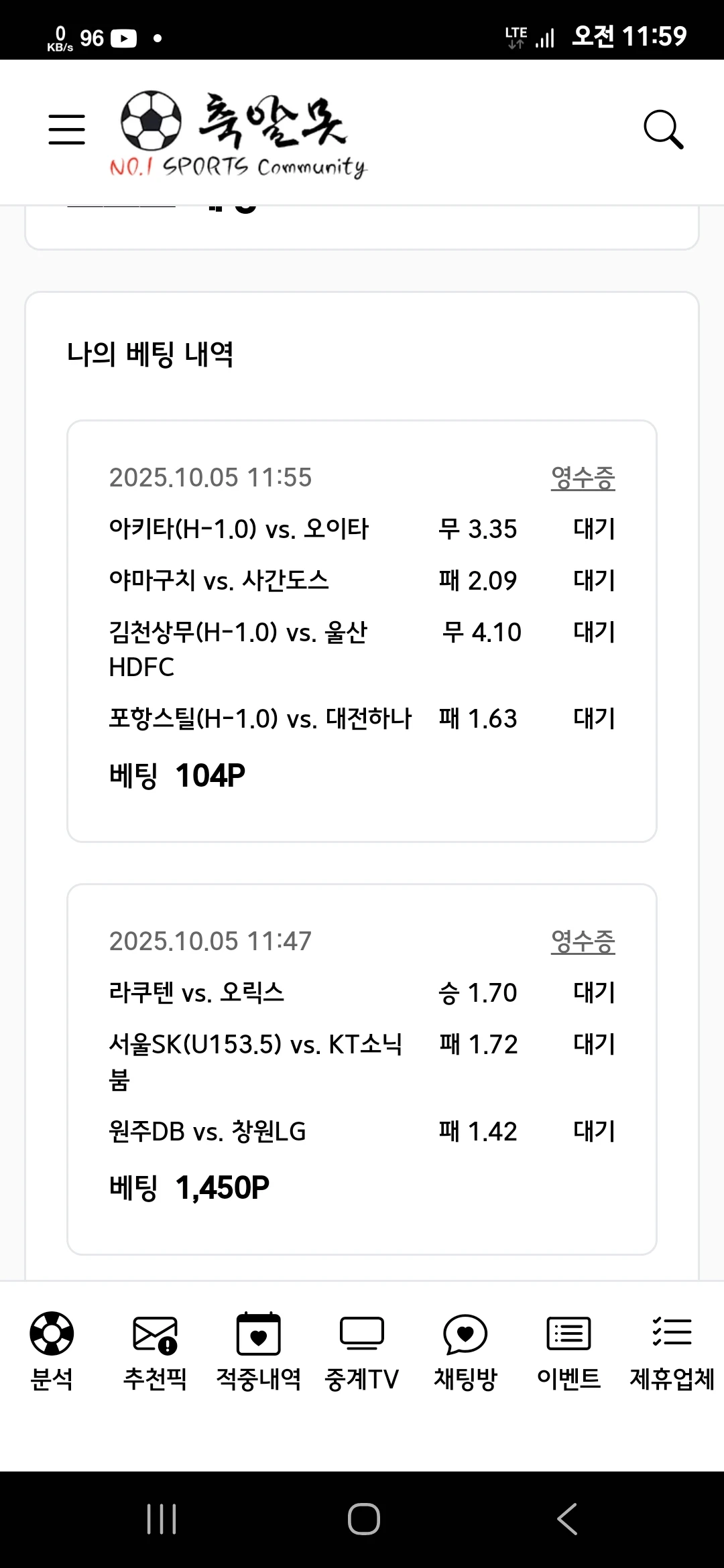Select the 라쿠텐 vs. 오릭스 bet row
The height and width of the screenshot is (1568, 724).
(196, 993)
